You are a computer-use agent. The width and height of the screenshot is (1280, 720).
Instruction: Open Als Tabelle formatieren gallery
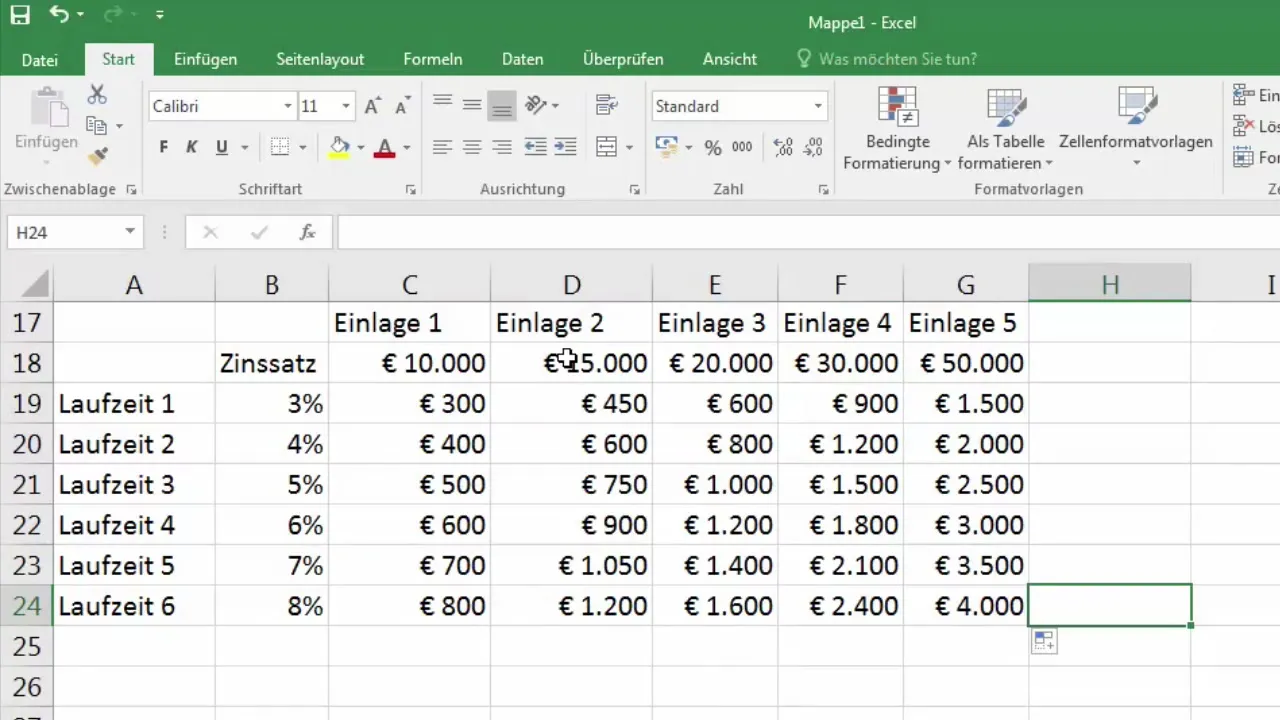click(x=1006, y=128)
